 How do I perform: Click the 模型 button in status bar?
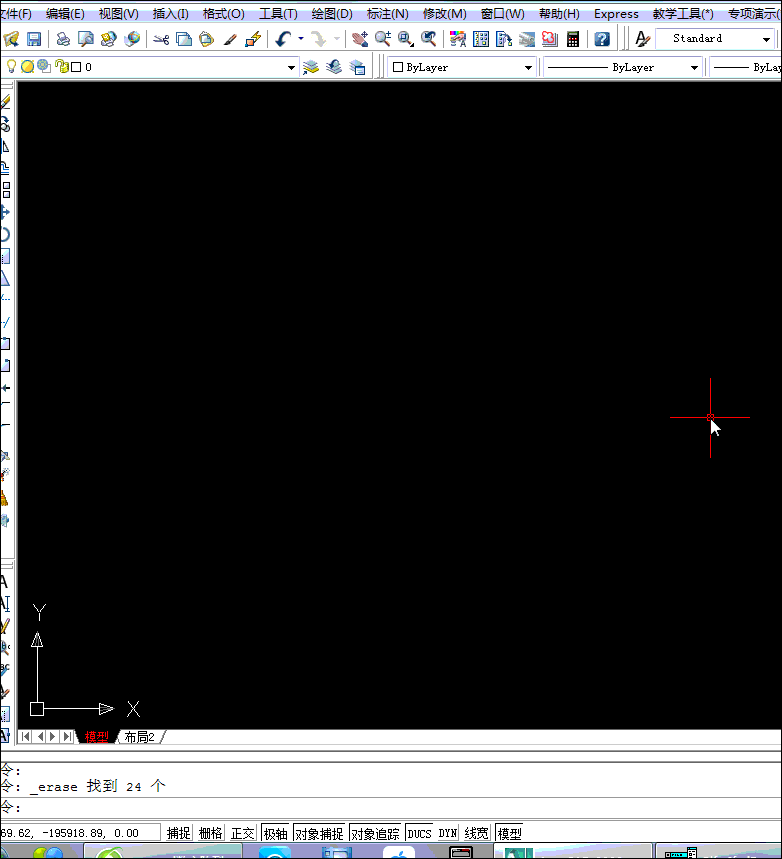pos(509,833)
